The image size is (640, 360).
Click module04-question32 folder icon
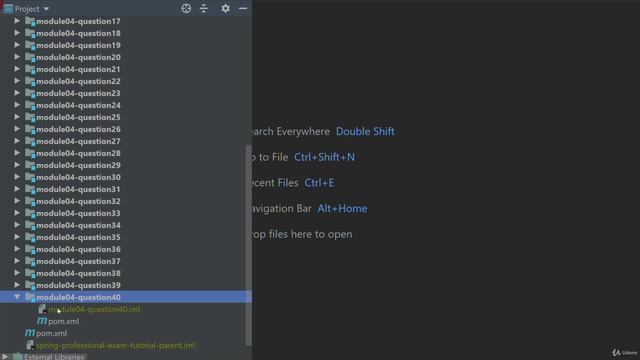pyautogui.click(x=30, y=201)
